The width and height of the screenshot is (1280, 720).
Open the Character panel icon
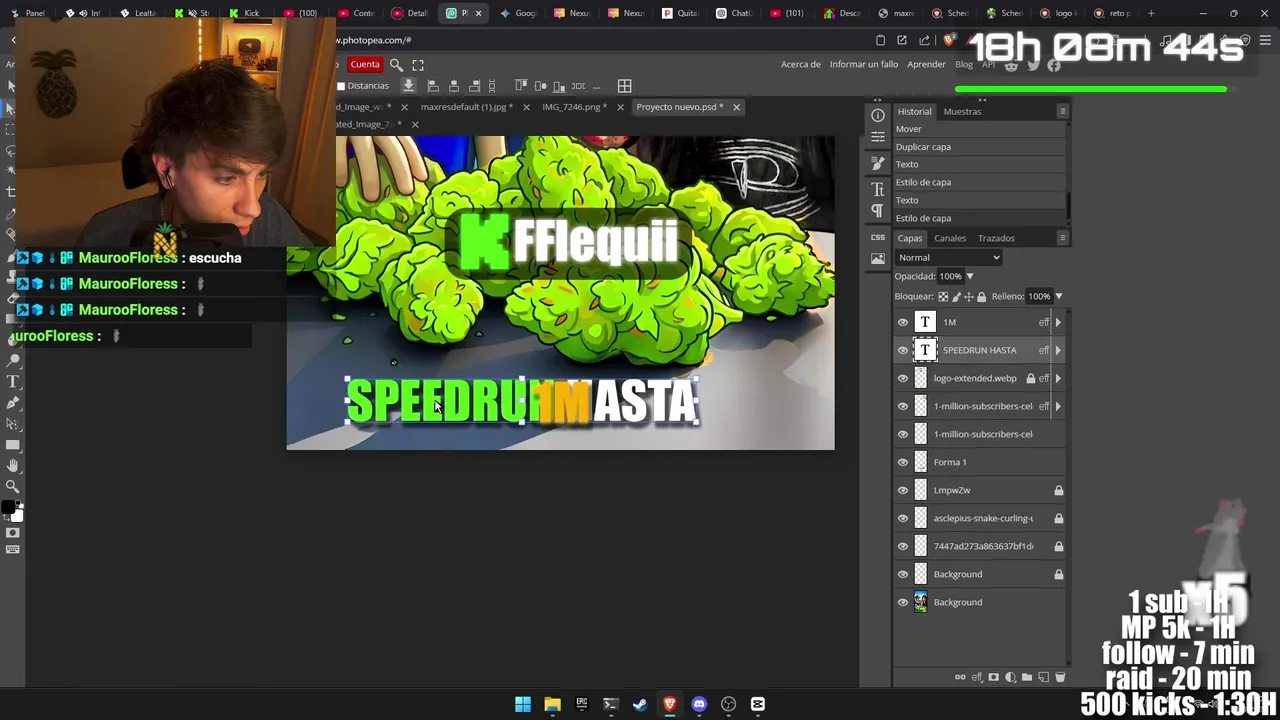click(878, 189)
